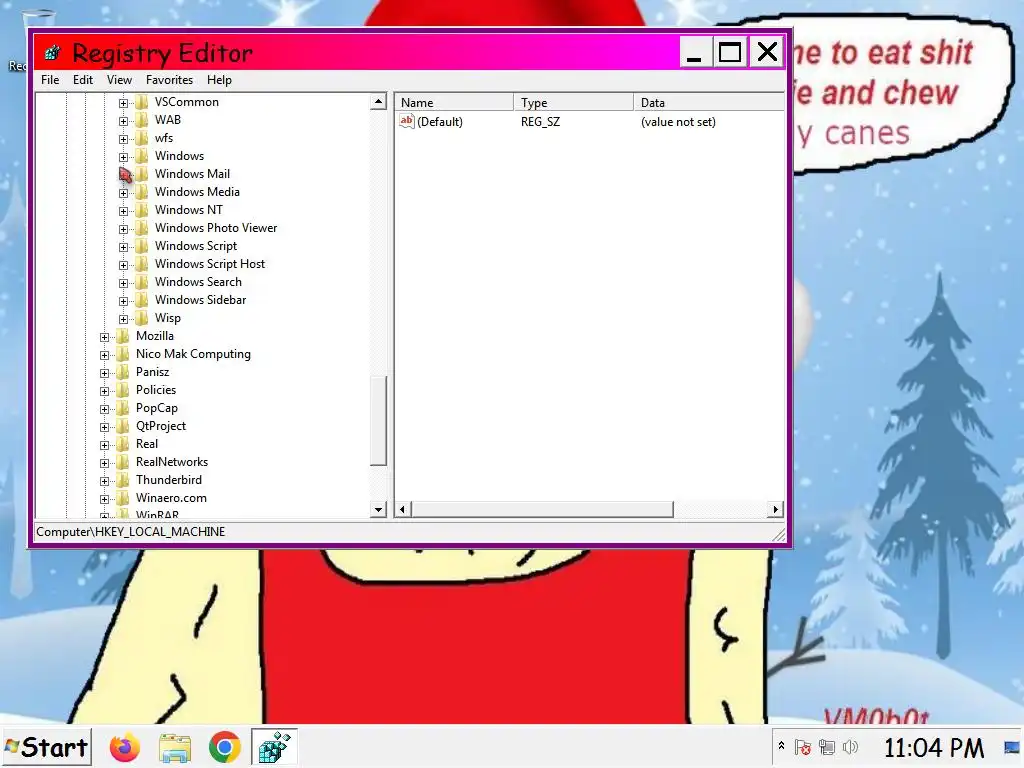Screen dimensions: 1024x768
Task: Expand the Nico Mak Computing key
Action: [x=104, y=355]
